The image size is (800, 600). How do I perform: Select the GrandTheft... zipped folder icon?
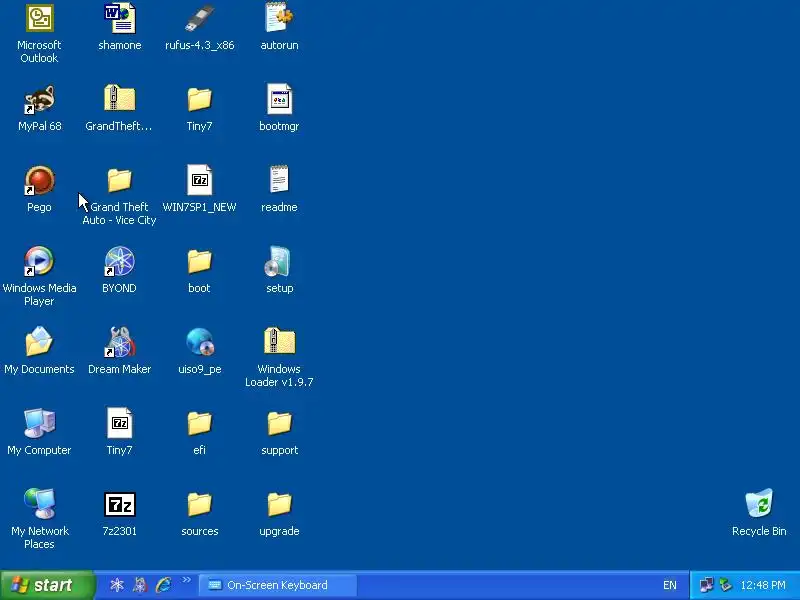tap(119, 99)
